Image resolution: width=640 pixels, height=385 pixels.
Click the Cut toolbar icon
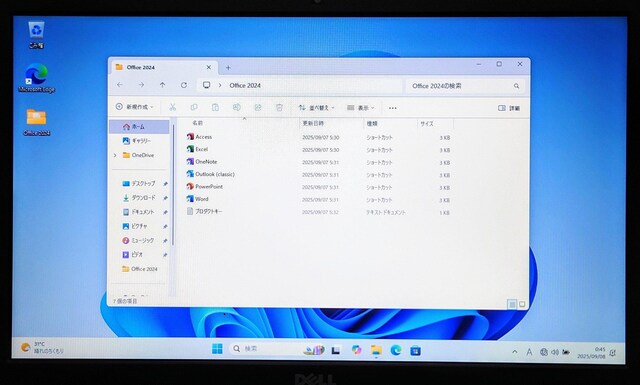point(173,107)
